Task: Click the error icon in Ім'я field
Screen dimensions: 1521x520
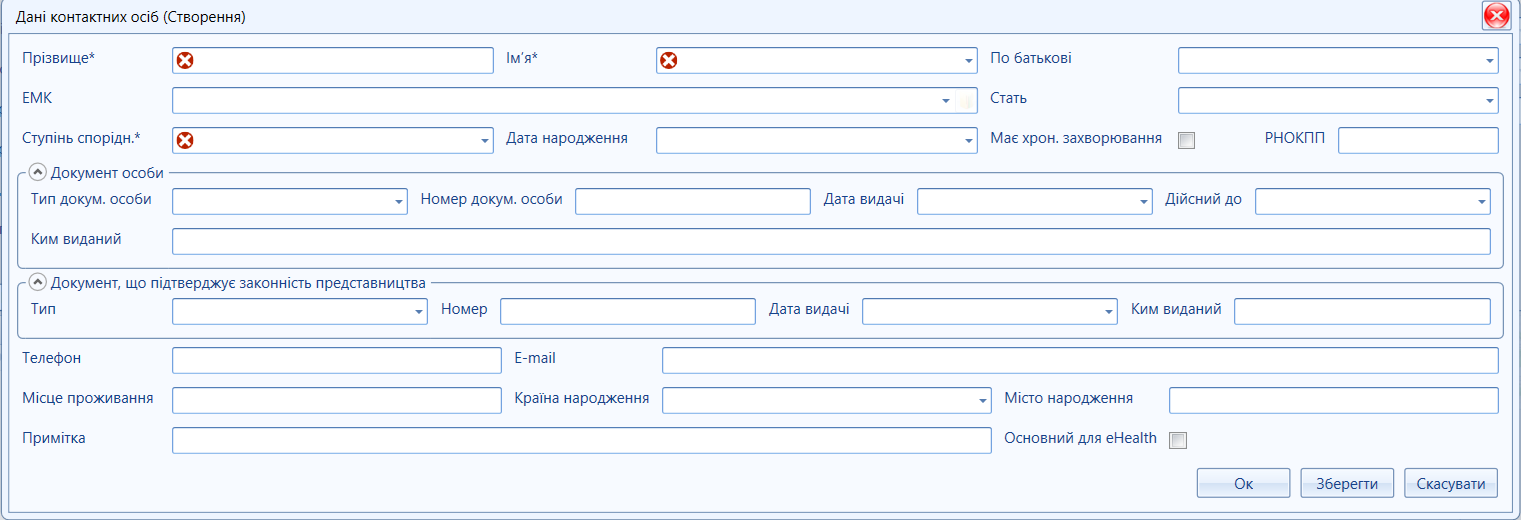Action: point(668,61)
